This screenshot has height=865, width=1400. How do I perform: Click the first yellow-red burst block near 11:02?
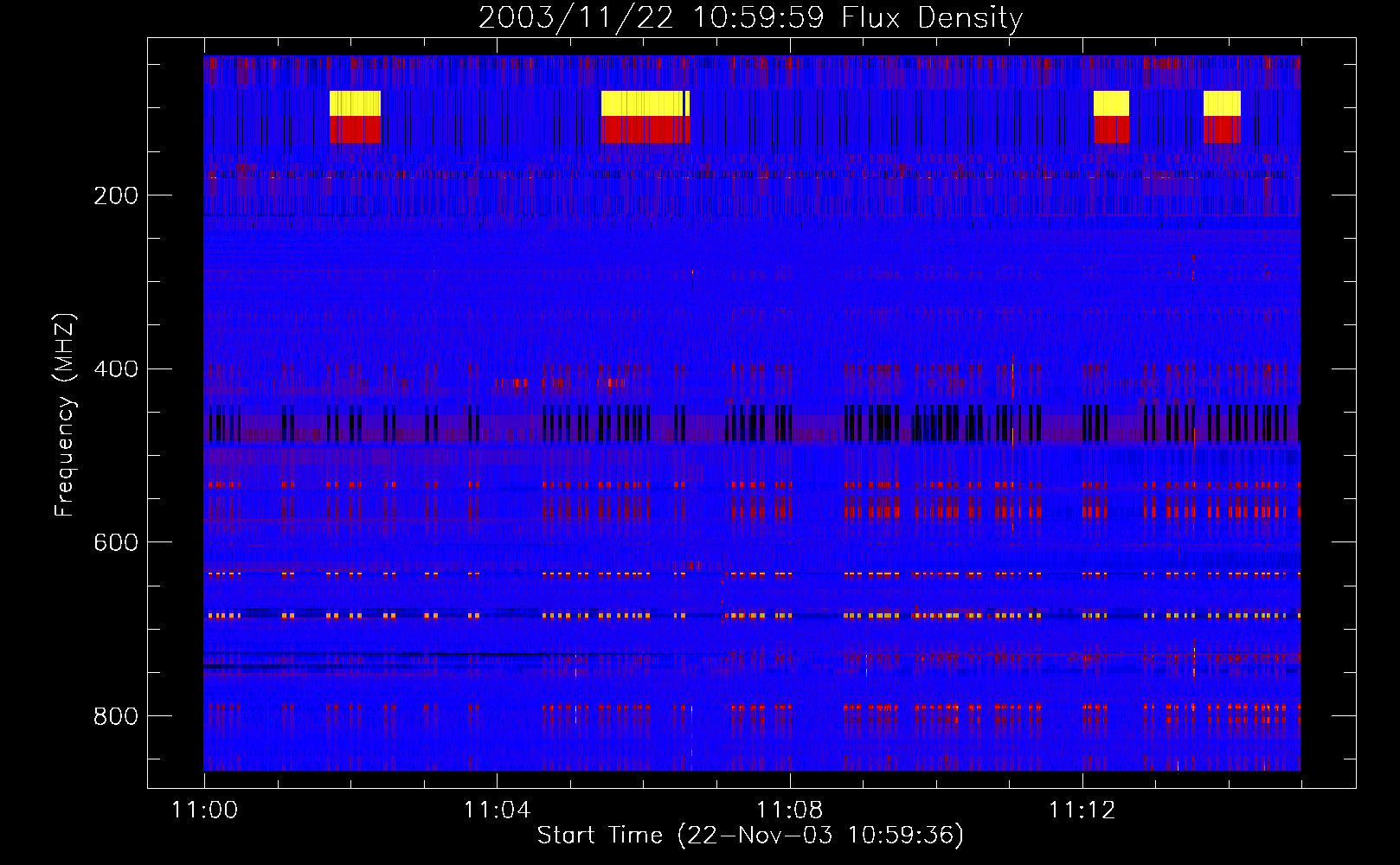[355, 117]
